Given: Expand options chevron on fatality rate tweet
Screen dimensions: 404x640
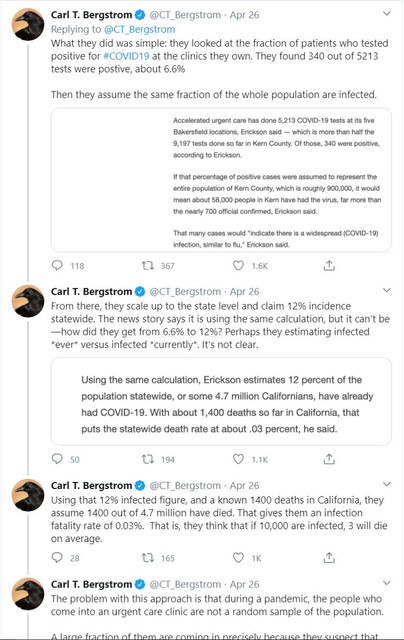Looking at the screenshot, I should point(386,484).
